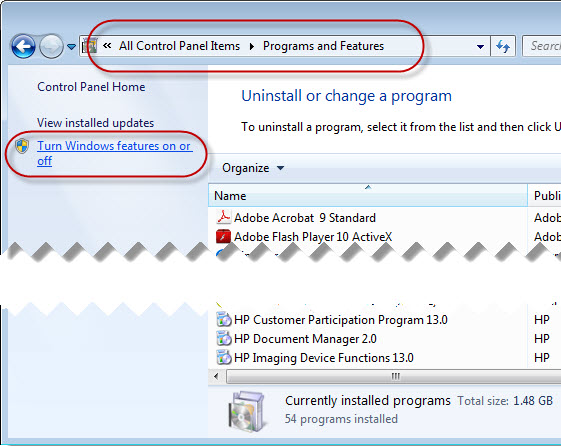Click the 54 programs installed text
This screenshot has height=446, width=561.
341,419
